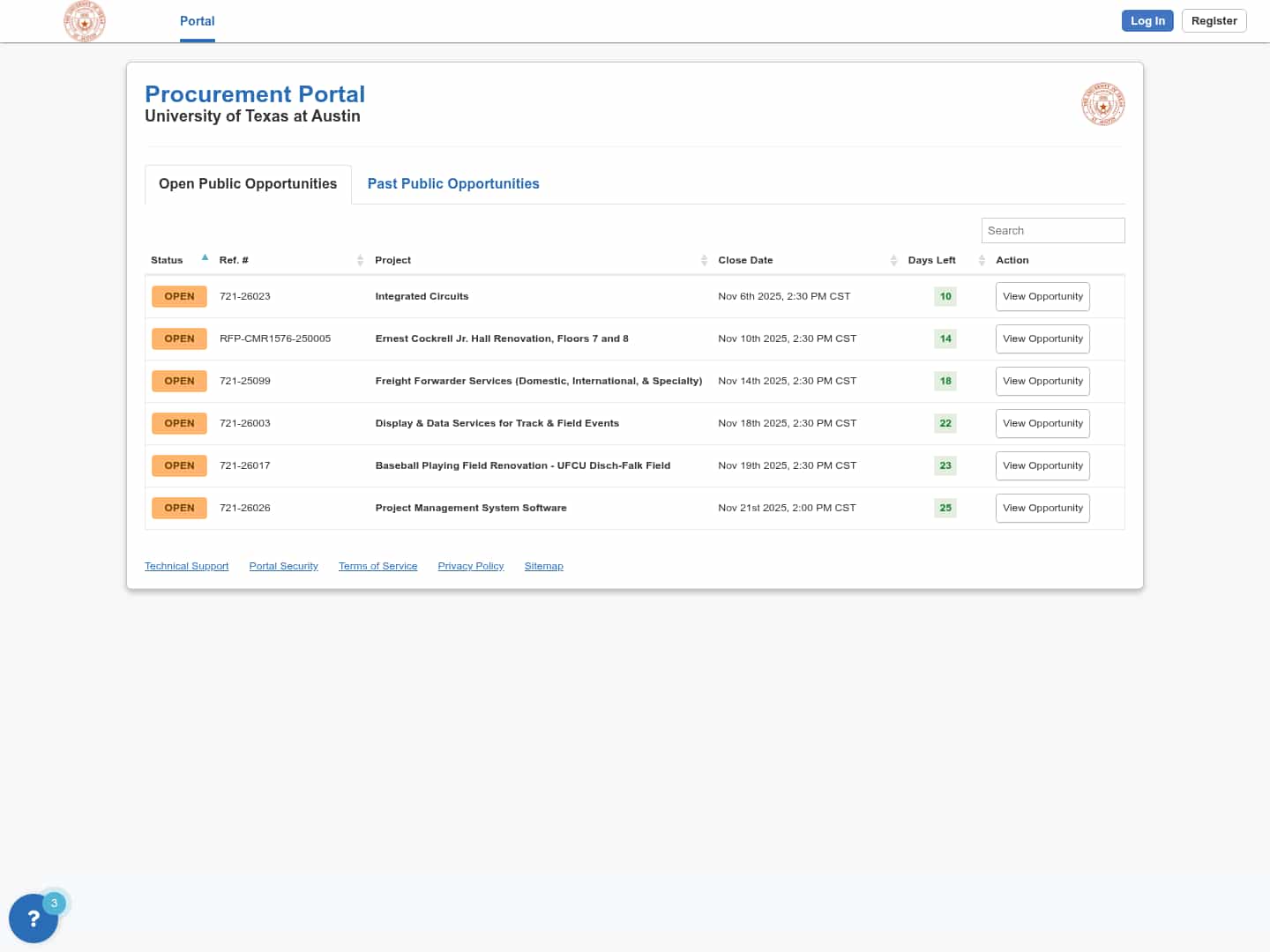Image resolution: width=1270 pixels, height=952 pixels.
Task: Open the Privacy Policy footer link
Action: click(x=470, y=566)
